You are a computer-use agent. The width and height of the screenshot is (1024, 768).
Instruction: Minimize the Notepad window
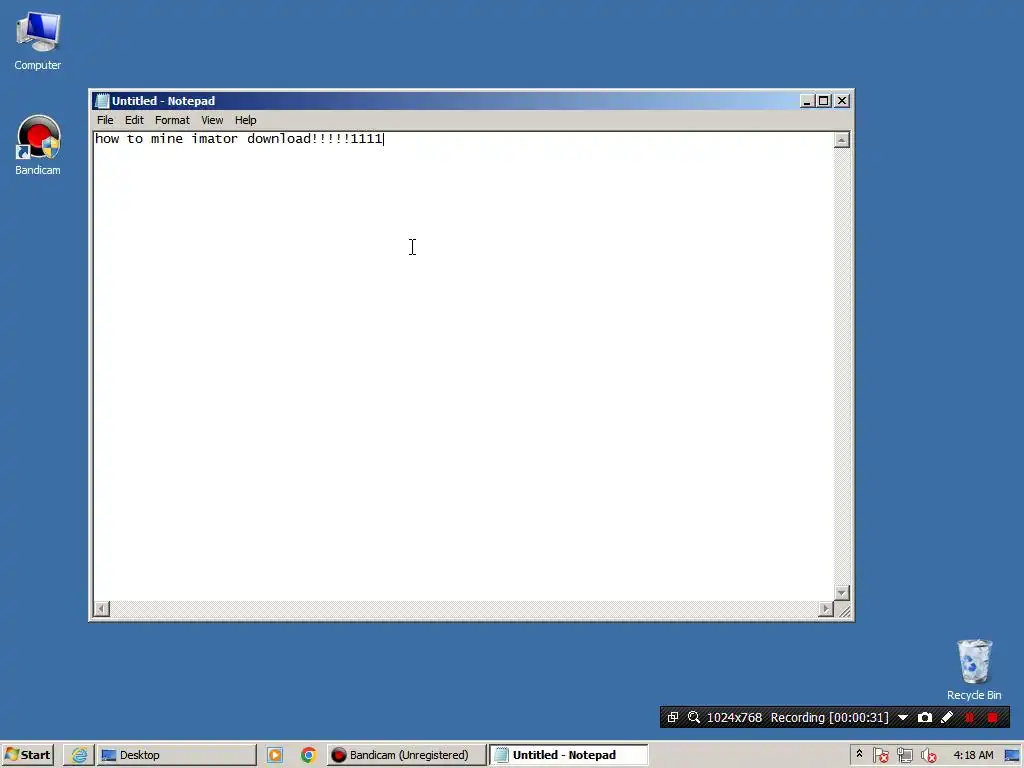click(807, 101)
